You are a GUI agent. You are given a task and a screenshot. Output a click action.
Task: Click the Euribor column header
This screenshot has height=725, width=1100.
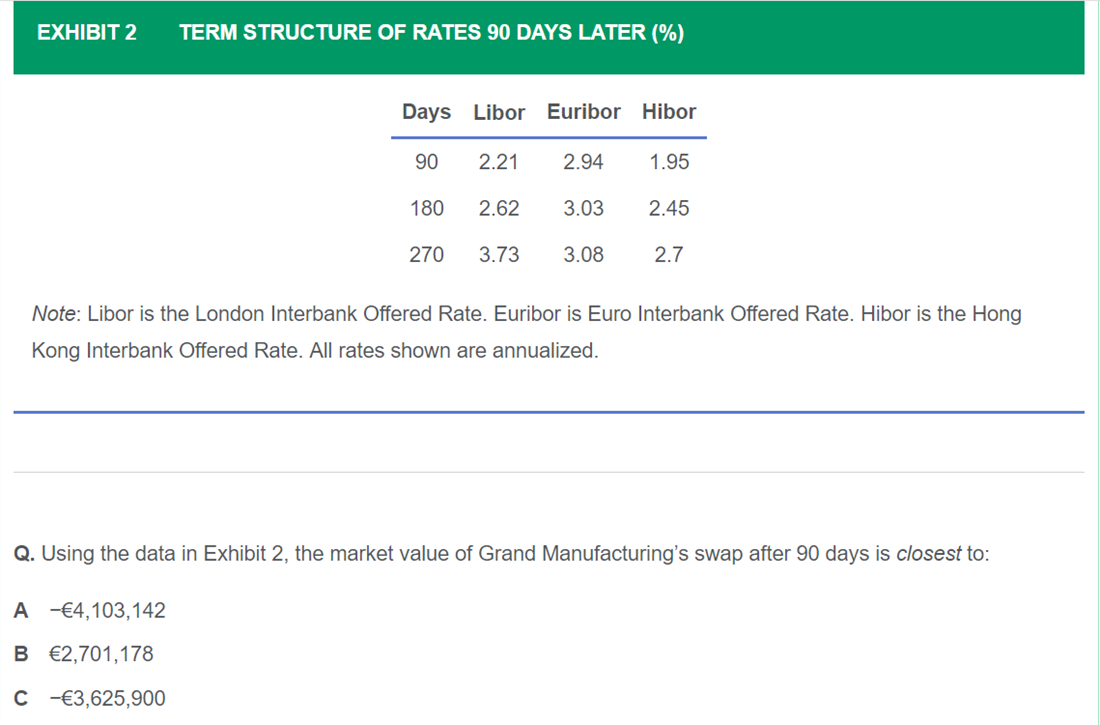pos(583,112)
